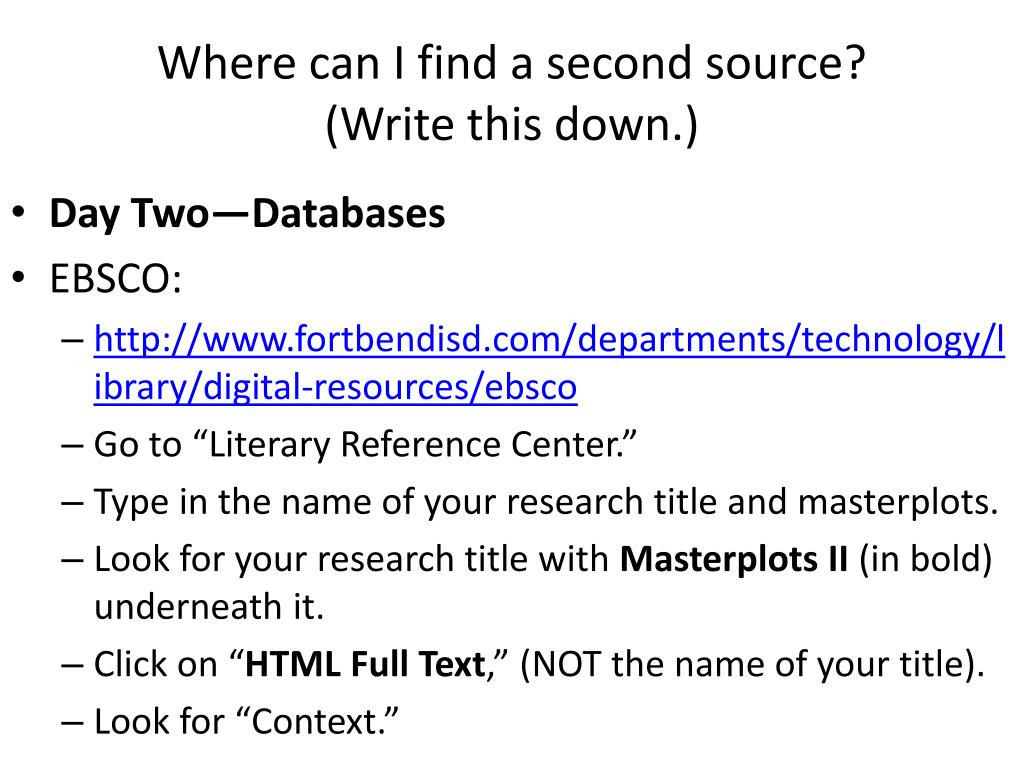Click the '(NOT the name of your title)' text

(x=752, y=665)
